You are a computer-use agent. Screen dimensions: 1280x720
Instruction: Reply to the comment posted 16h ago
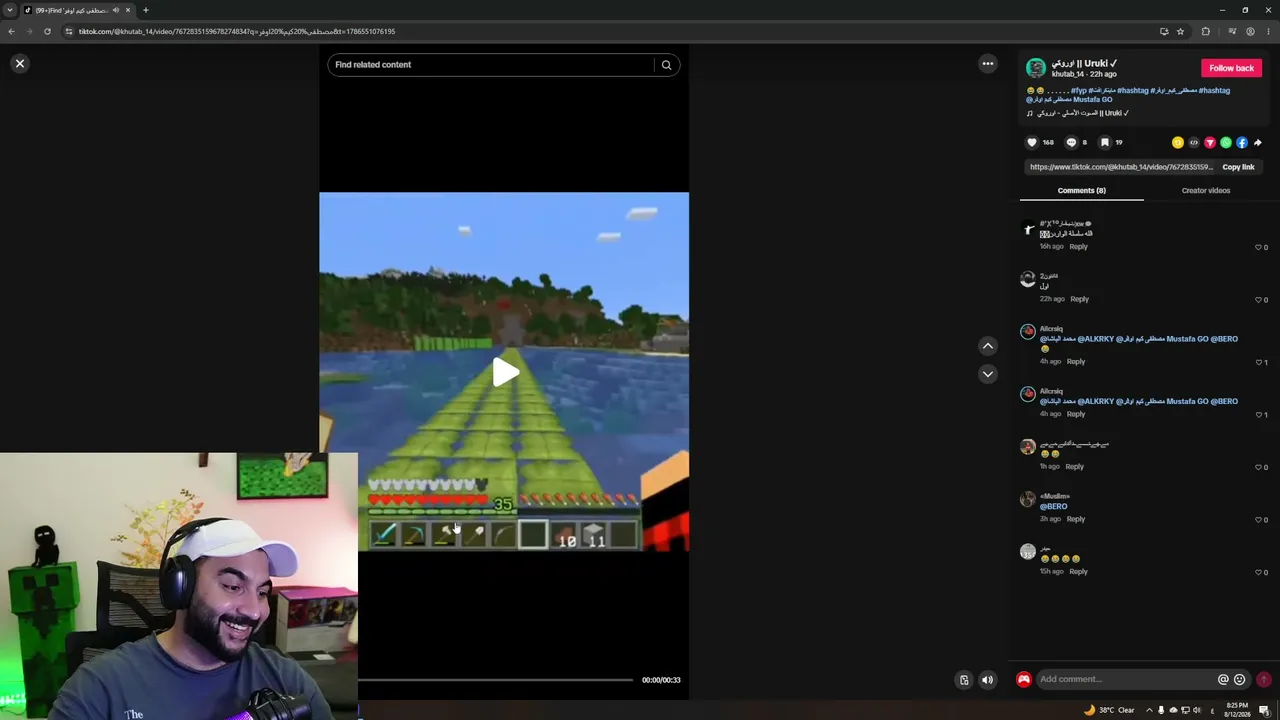click(x=1078, y=247)
